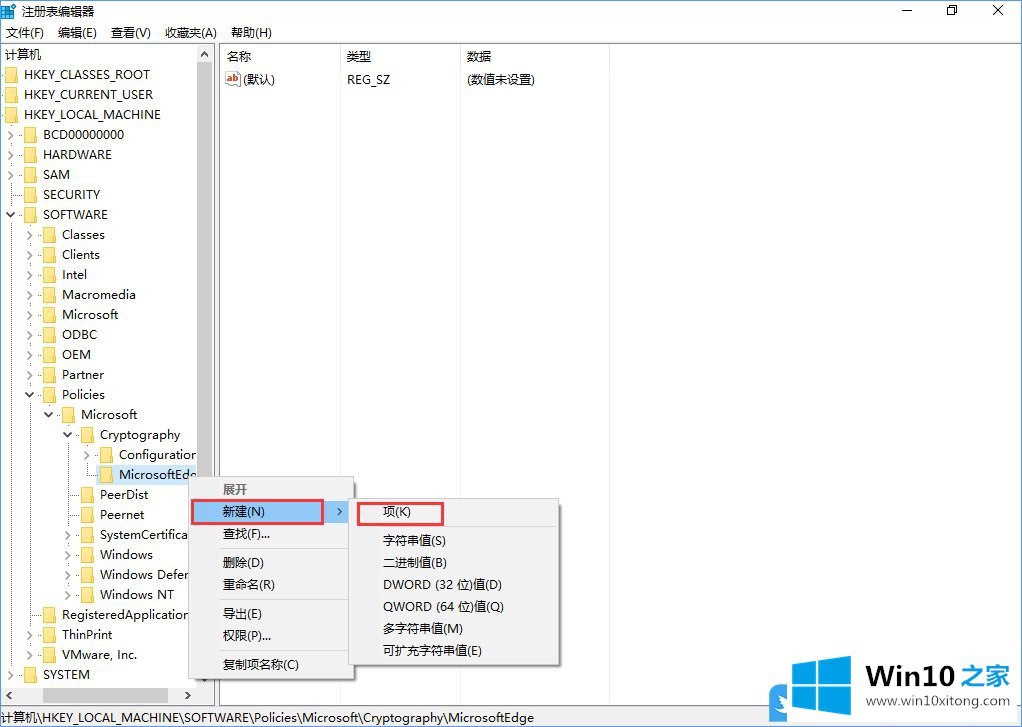The width and height of the screenshot is (1022, 727).
Task: Click the Policies folder icon
Action: point(49,395)
